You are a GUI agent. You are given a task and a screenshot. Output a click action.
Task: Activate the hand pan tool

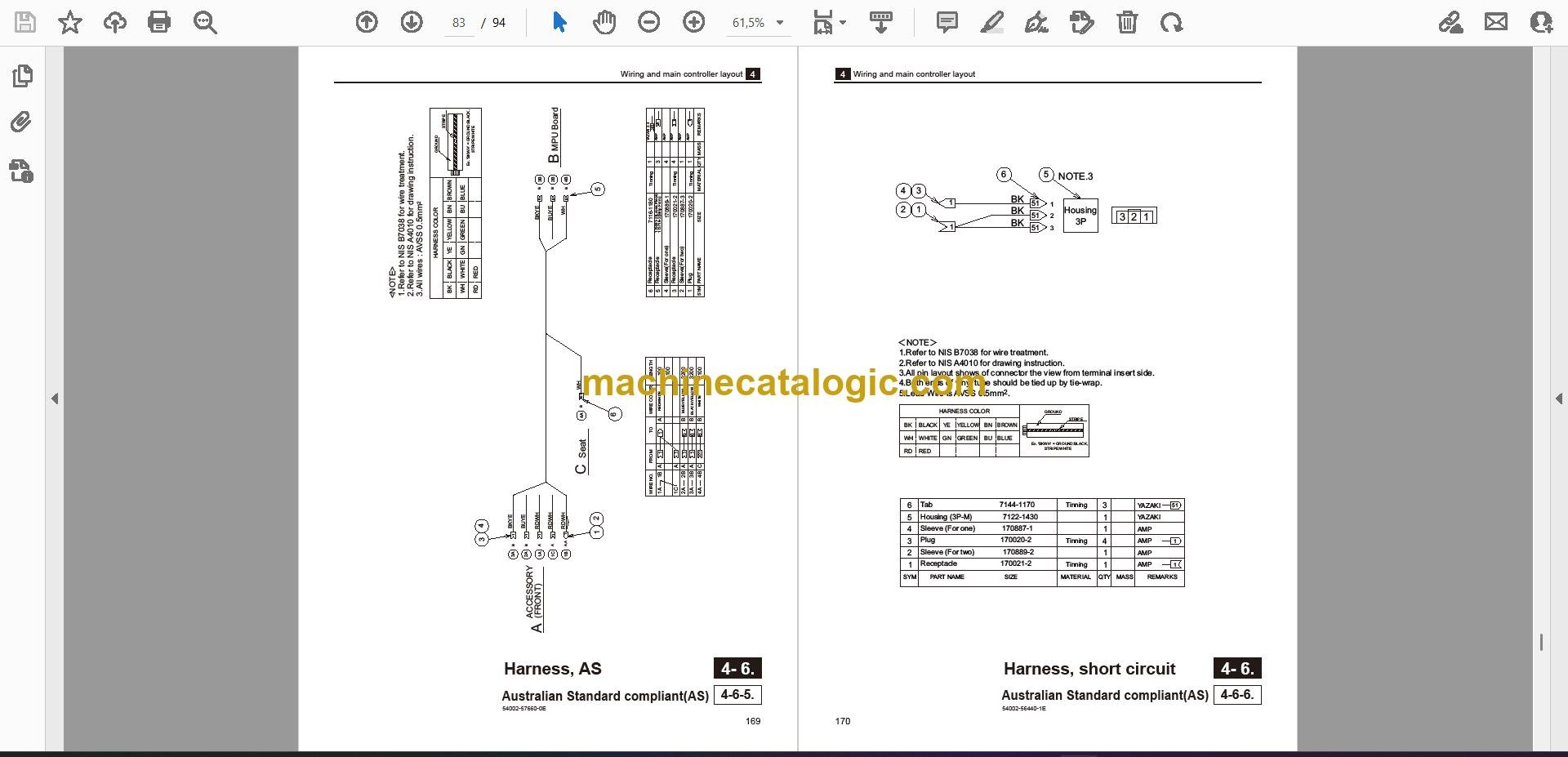(604, 22)
